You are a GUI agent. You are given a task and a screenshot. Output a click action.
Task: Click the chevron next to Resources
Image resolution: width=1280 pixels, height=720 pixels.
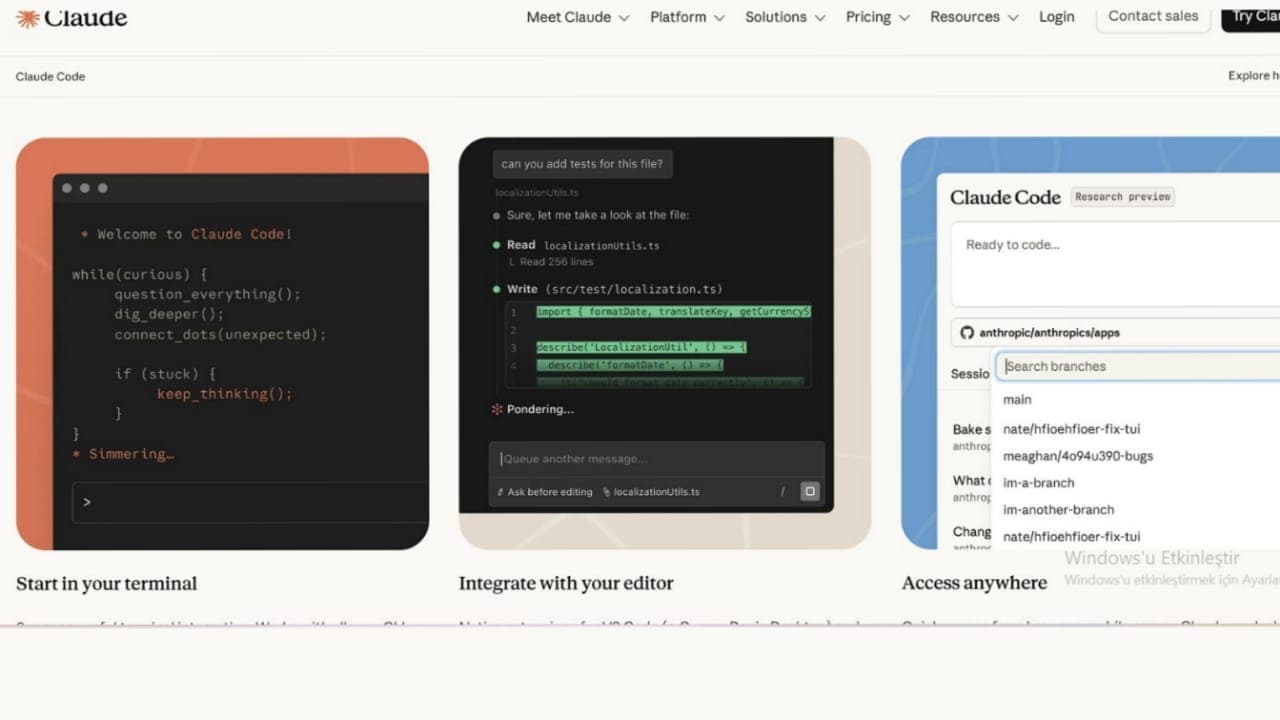point(1013,18)
